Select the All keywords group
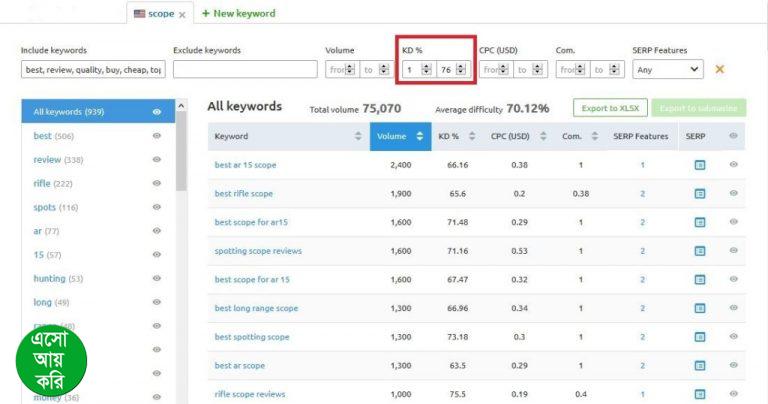768x404 pixels. pos(90,112)
